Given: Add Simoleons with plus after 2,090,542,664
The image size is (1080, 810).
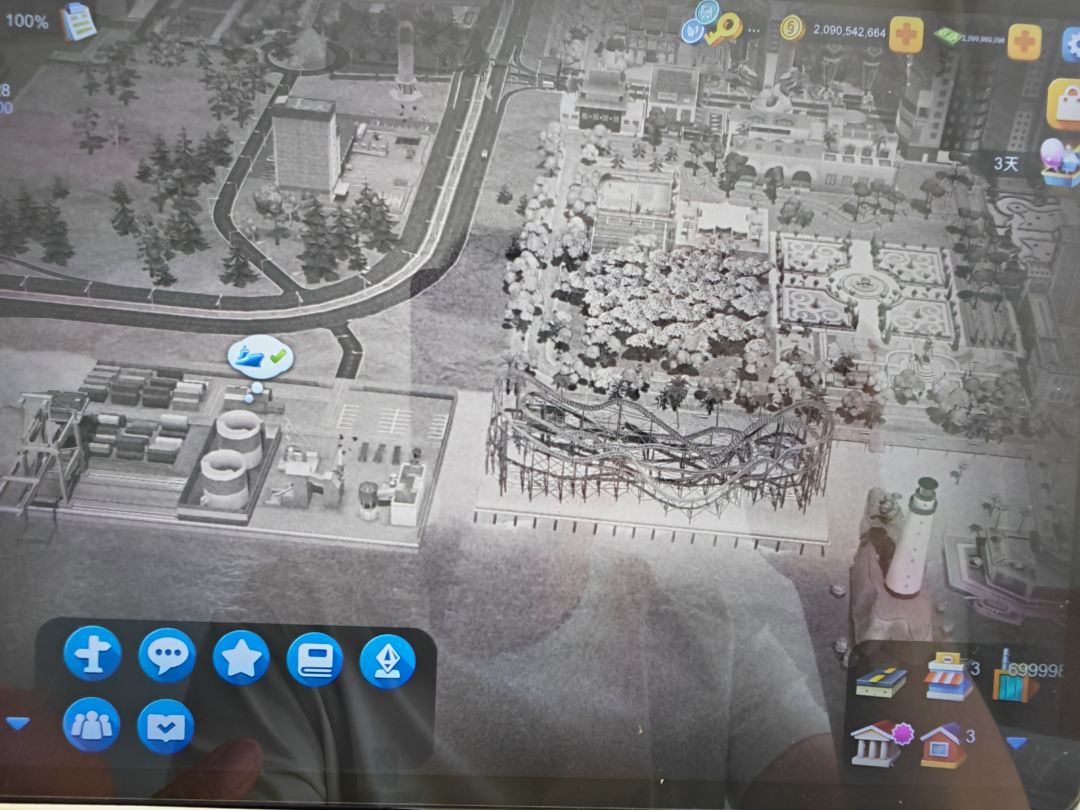Looking at the screenshot, I should [906, 33].
